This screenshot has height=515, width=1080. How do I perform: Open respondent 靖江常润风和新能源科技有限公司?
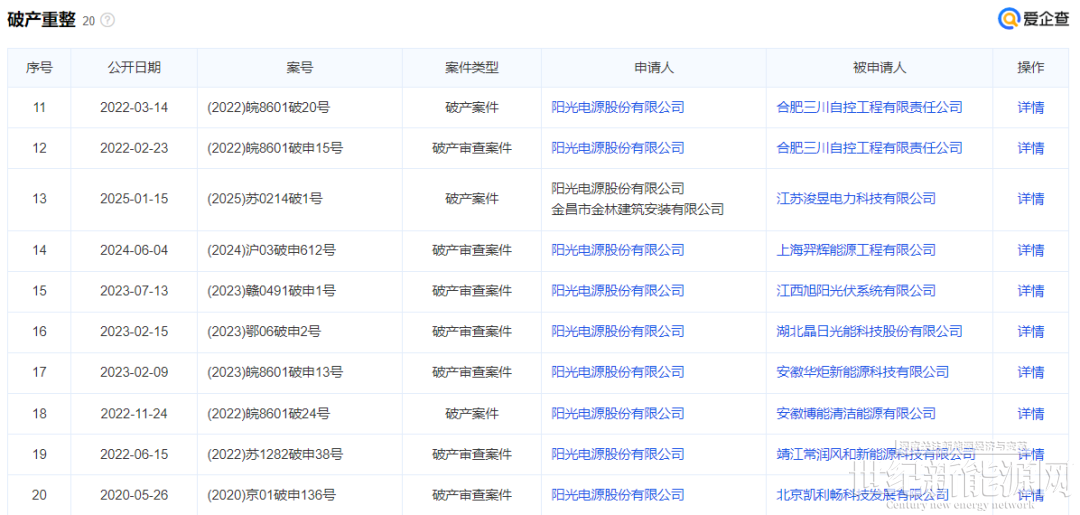(876, 454)
